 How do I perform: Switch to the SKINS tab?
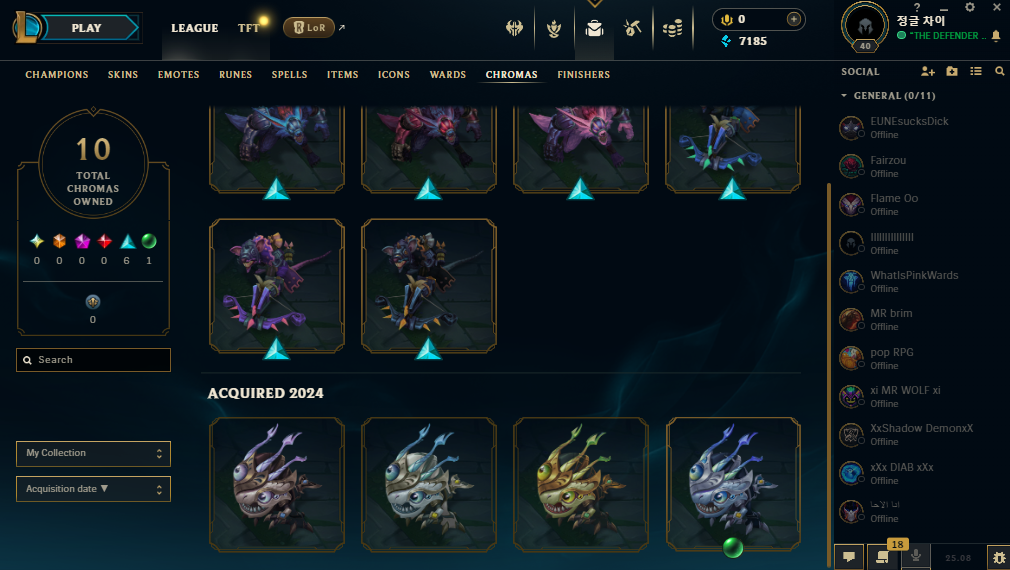(123, 75)
